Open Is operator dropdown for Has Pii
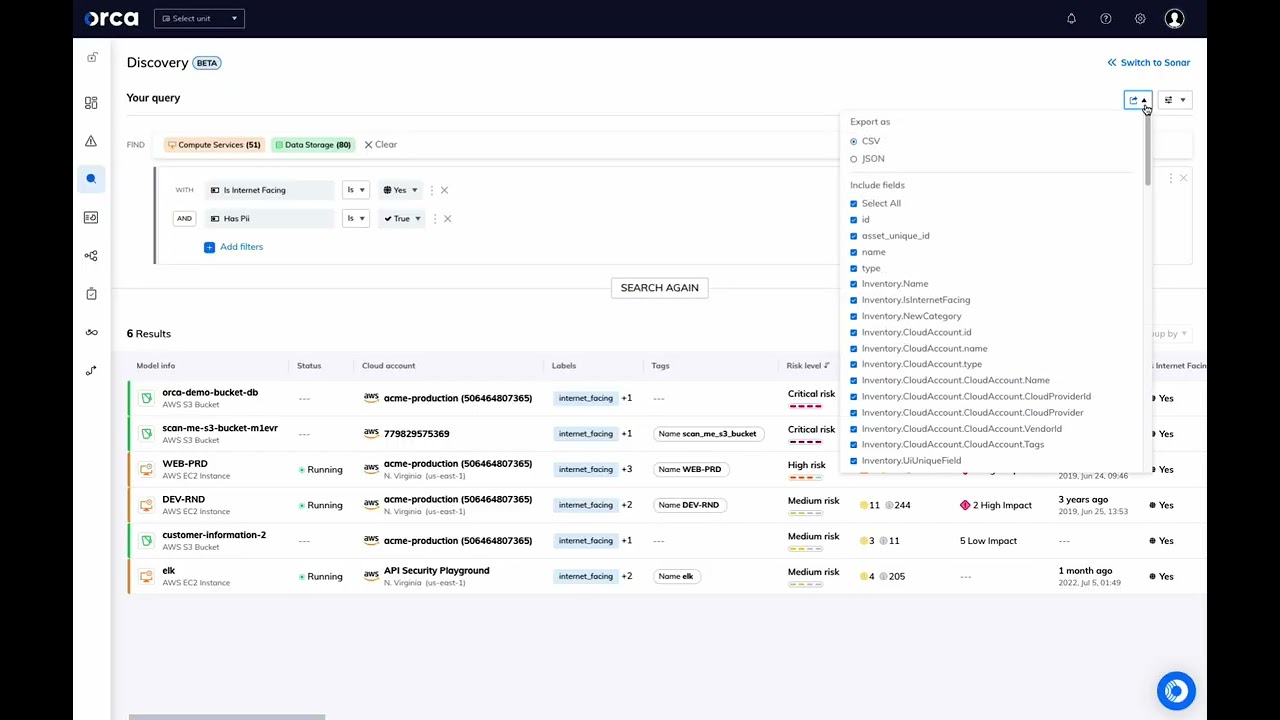 point(355,218)
